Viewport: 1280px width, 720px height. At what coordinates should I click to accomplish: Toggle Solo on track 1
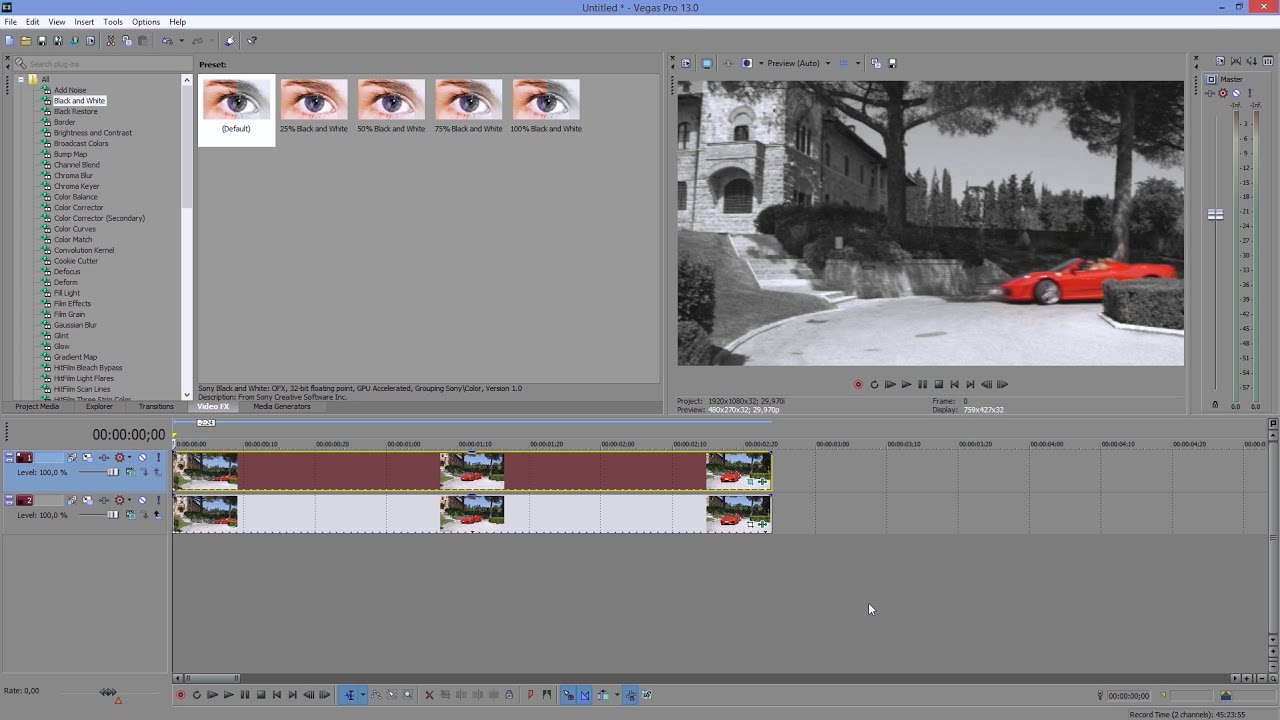[158, 457]
